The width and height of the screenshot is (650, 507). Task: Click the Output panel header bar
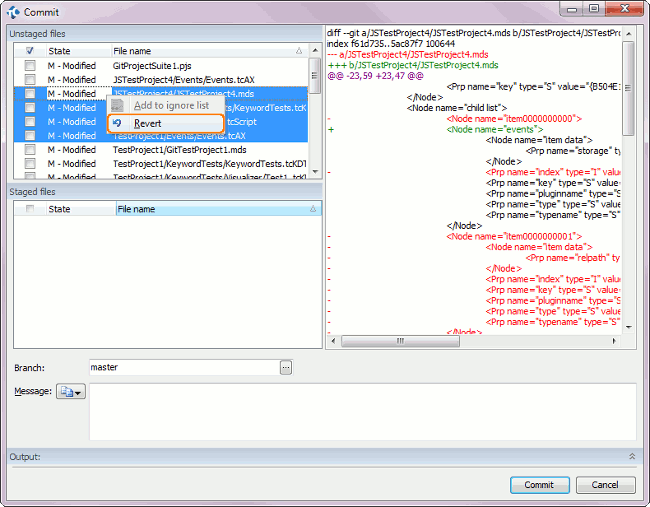[x=323, y=456]
